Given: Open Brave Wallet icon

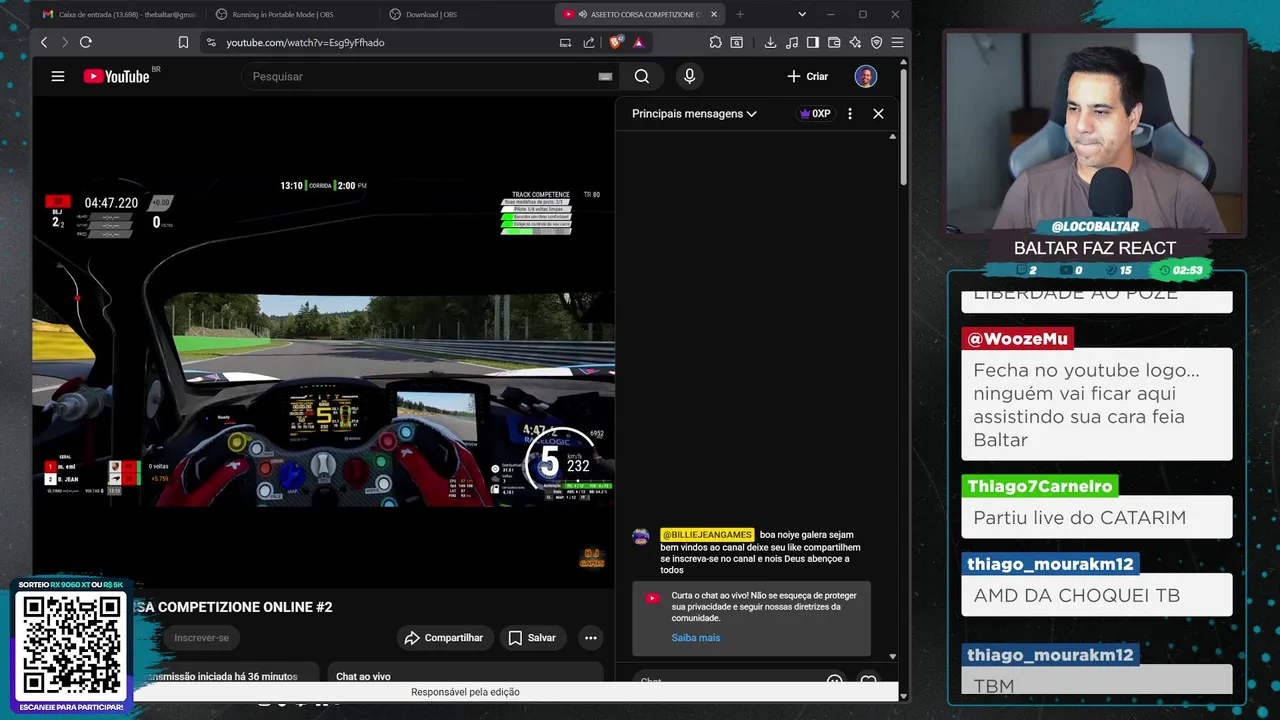Looking at the screenshot, I should (834, 42).
